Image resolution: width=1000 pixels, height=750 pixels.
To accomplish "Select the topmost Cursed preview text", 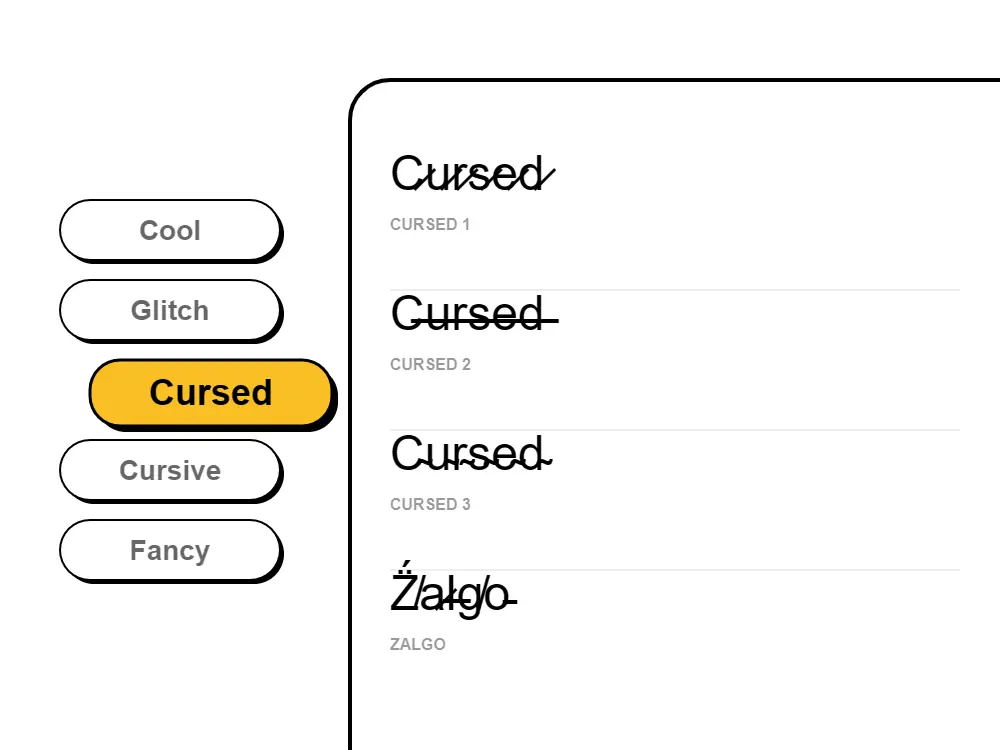I will coord(472,173).
